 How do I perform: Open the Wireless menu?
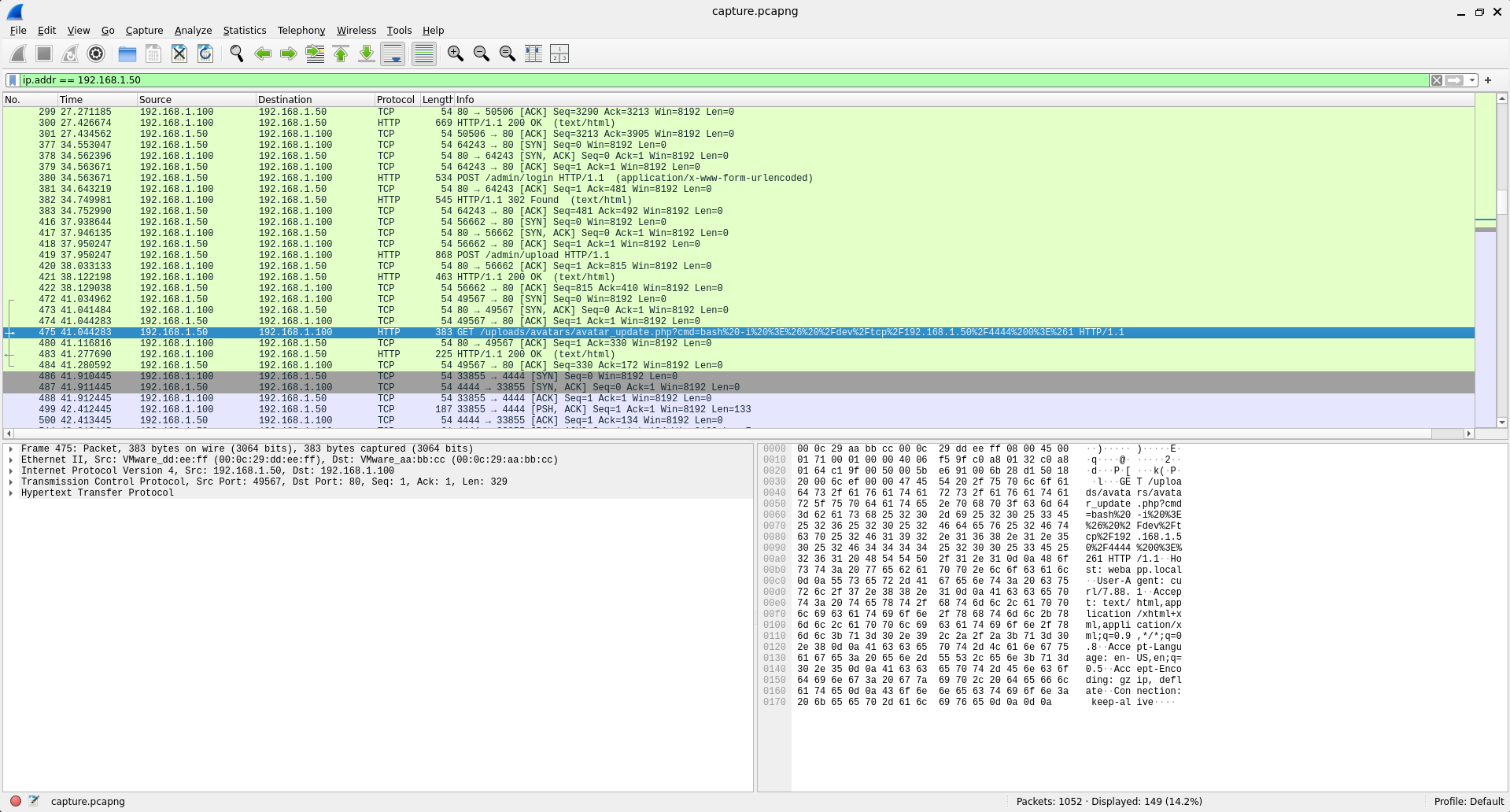356,30
